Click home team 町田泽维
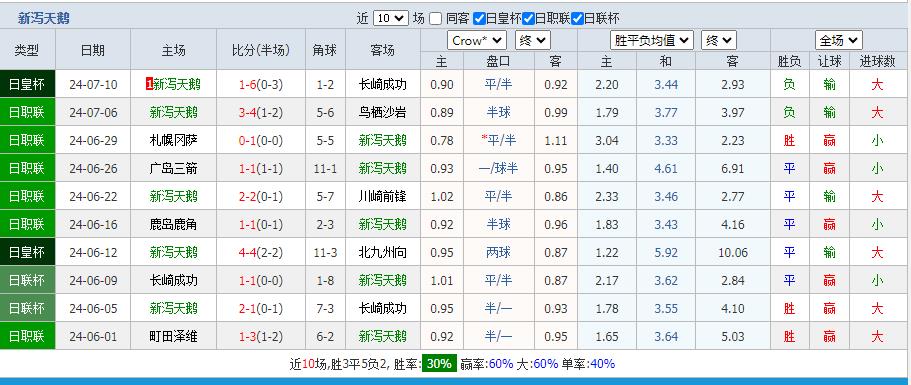This screenshot has height=385, width=911. pos(173,336)
